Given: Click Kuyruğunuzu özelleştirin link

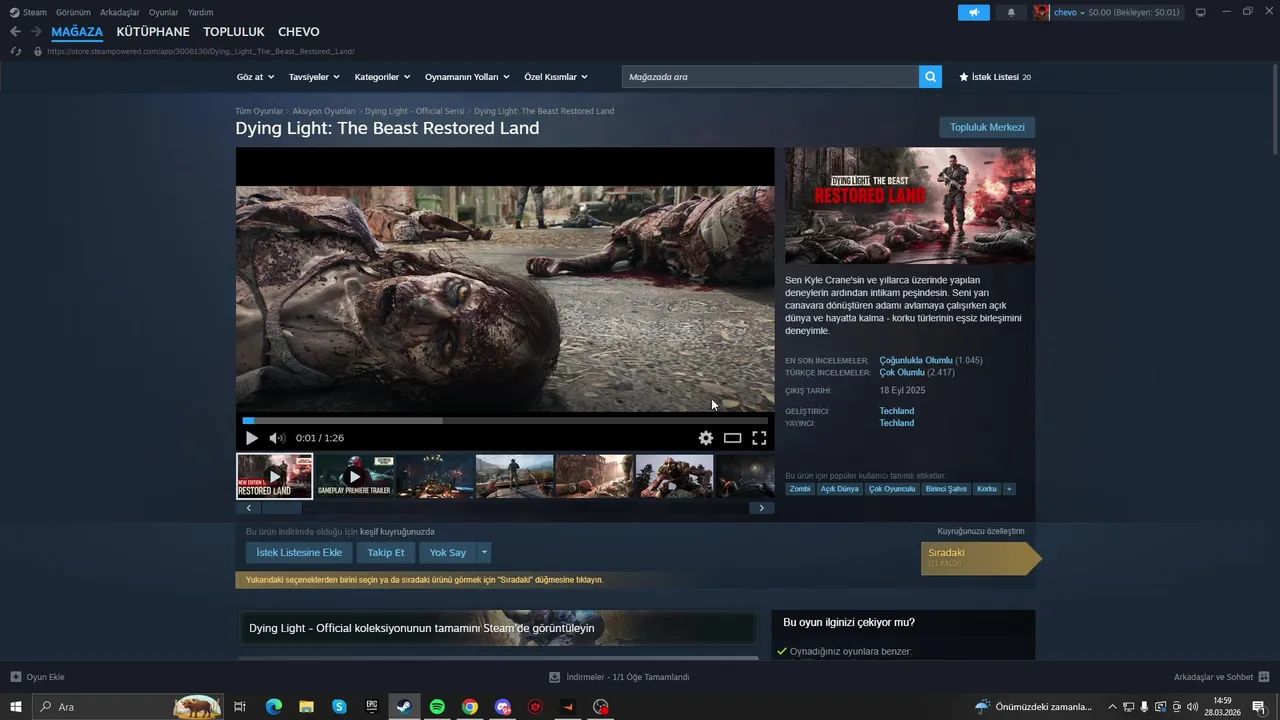Looking at the screenshot, I should [981, 531].
